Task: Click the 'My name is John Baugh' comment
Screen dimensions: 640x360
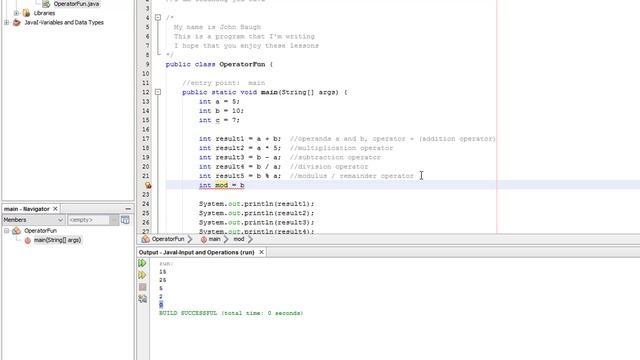Action: [x=217, y=27]
